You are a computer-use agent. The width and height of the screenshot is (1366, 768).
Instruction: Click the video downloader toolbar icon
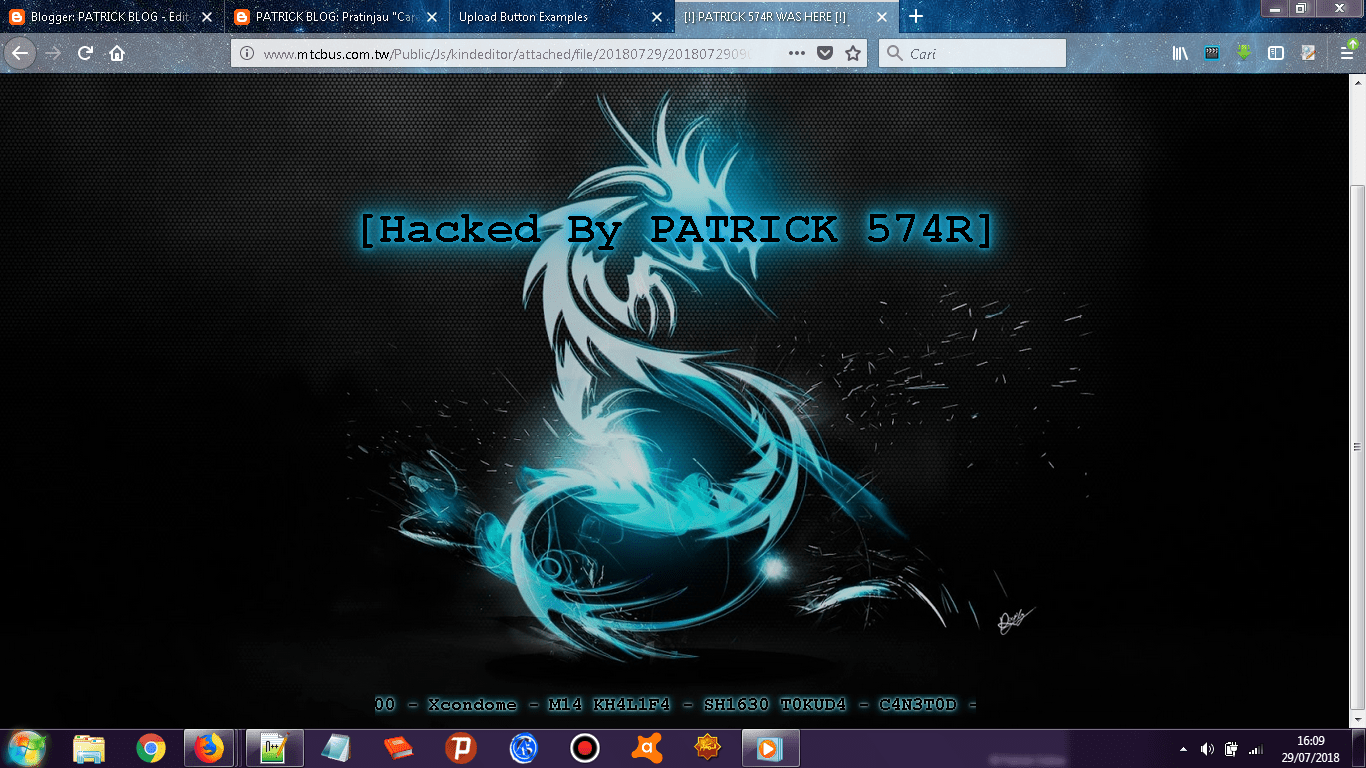click(1211, 53)
